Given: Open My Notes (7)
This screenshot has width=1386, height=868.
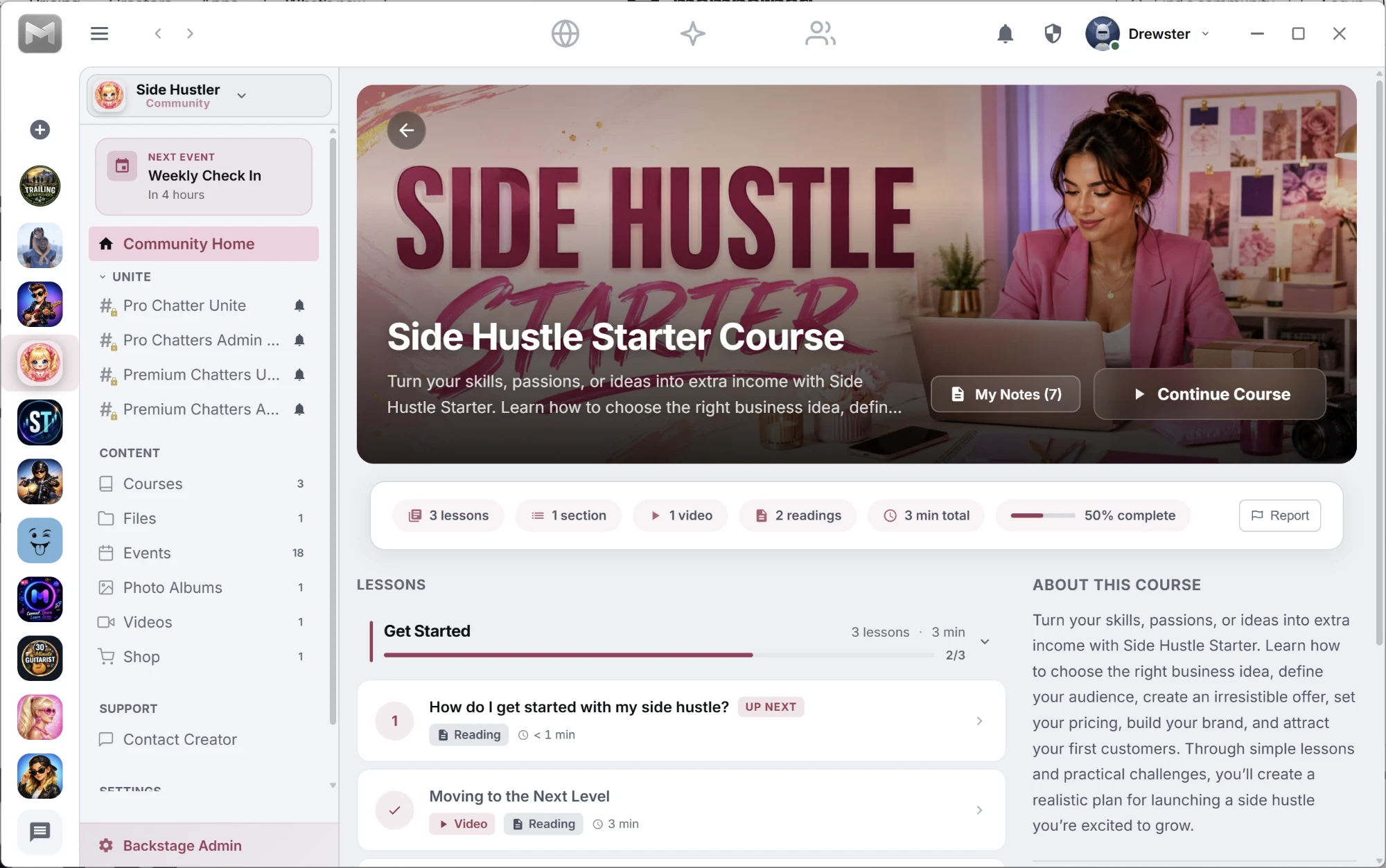Looking at the screenshot, I should 1005,394.
